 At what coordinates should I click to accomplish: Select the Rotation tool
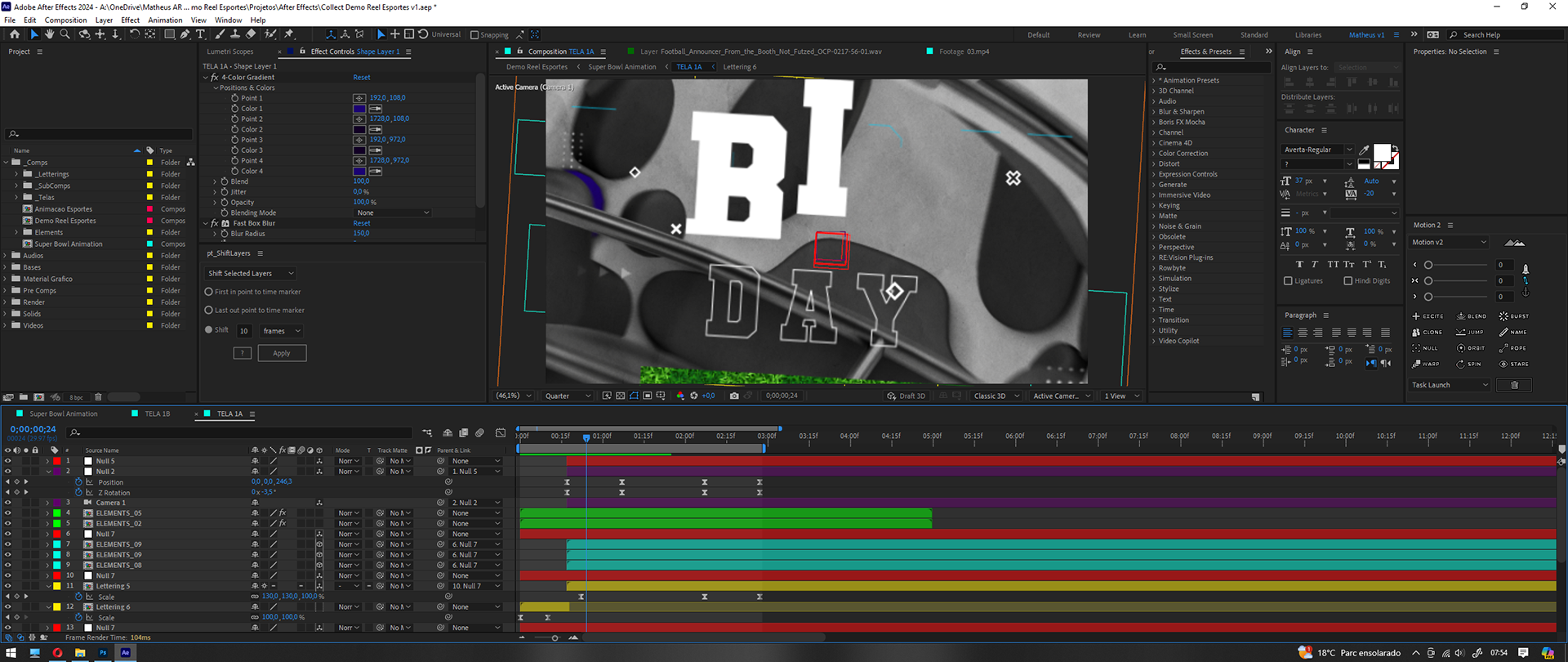(x=135, y=34)
